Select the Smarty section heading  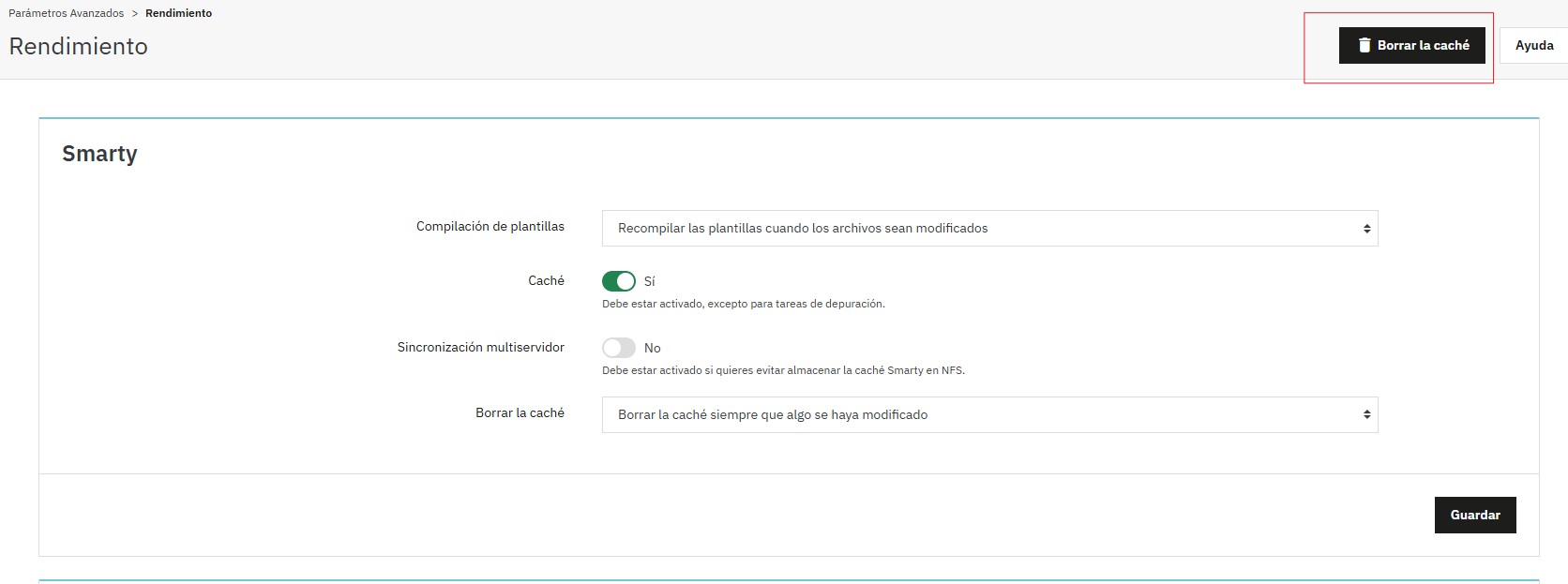(99, 154)
